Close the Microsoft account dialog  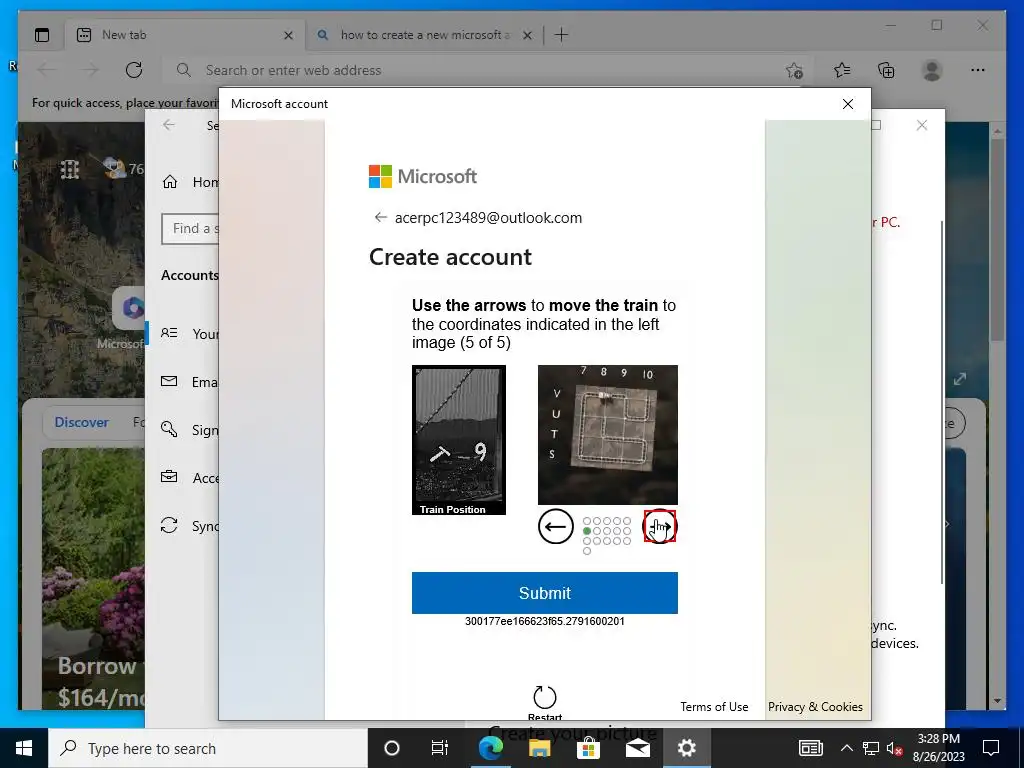848,104
